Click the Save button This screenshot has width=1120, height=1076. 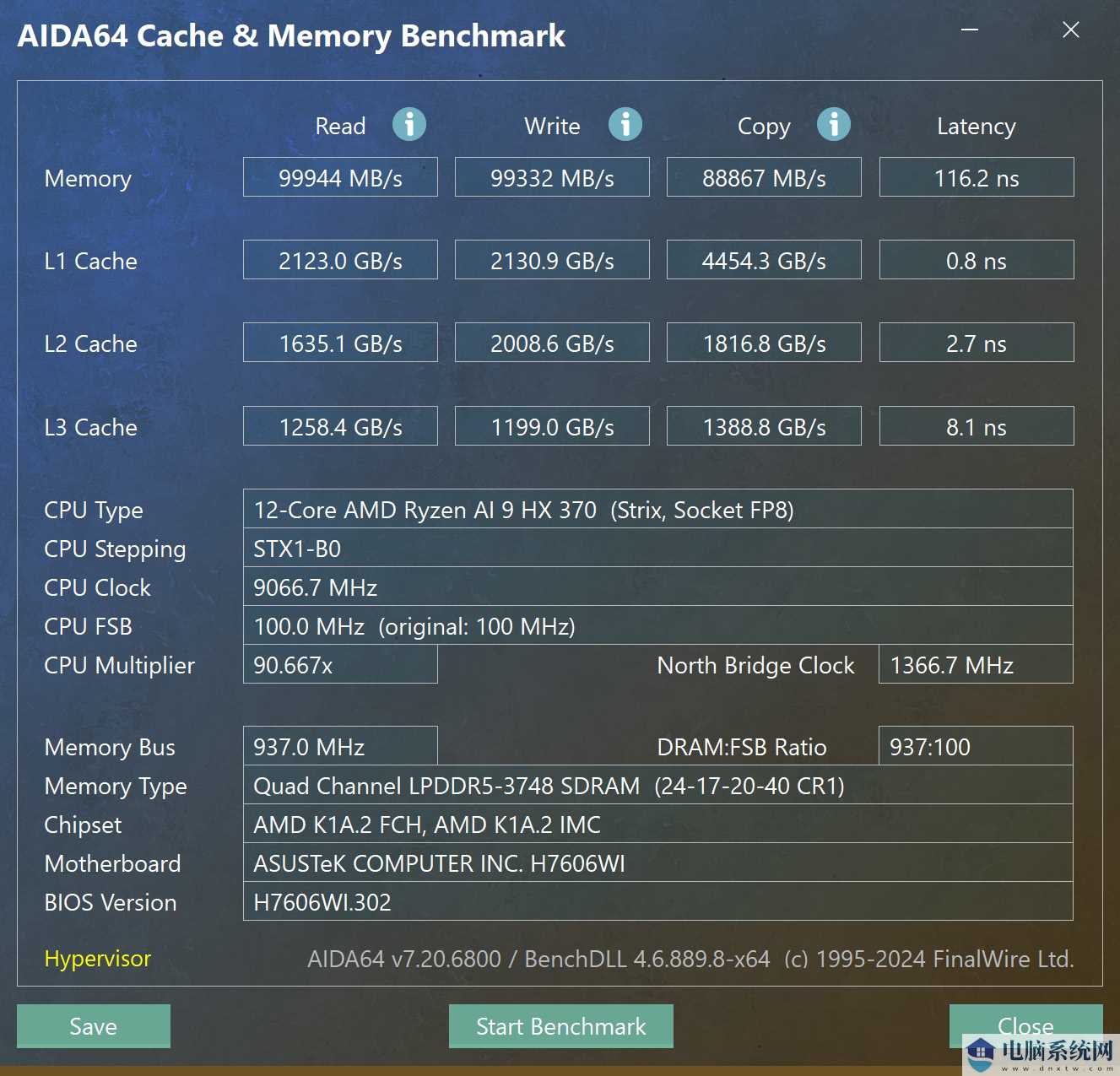(94, 1026)
